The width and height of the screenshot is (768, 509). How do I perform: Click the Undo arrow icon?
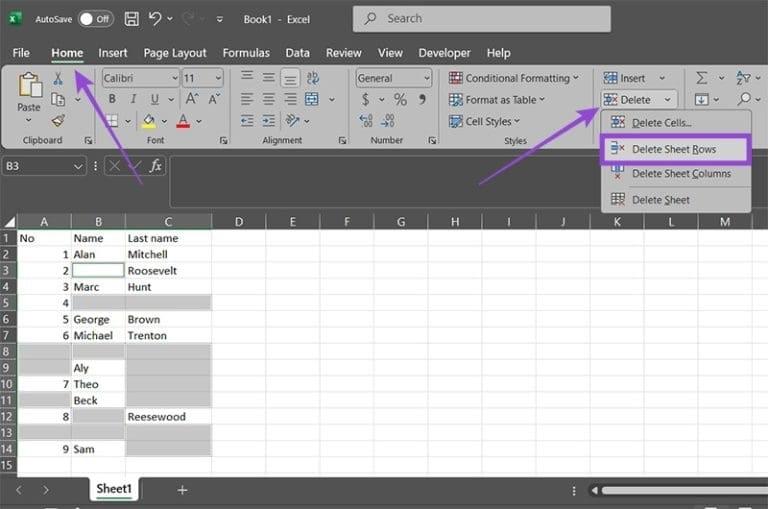[155, 19]
